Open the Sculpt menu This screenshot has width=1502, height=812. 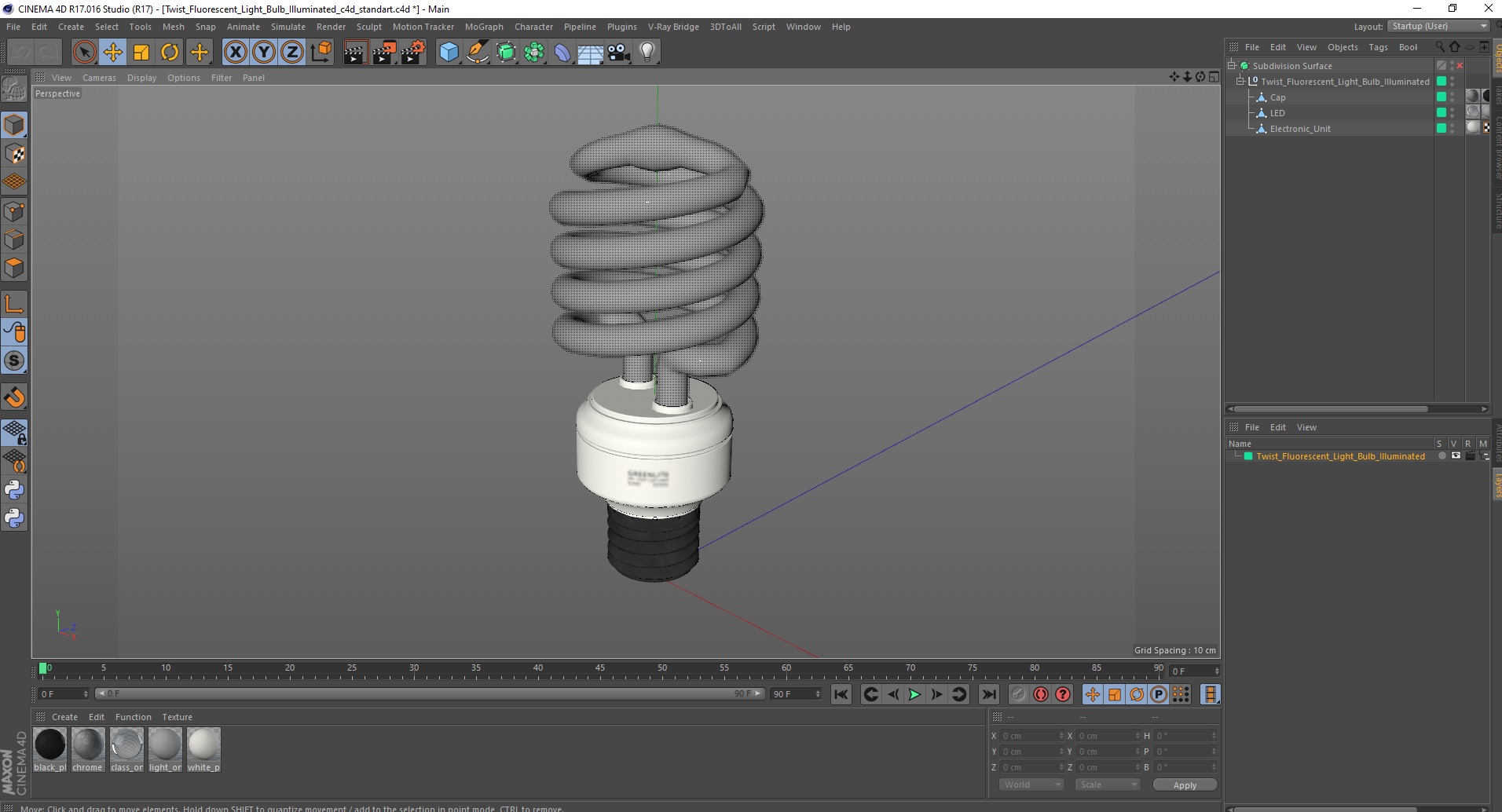click(x=369, y=27)
